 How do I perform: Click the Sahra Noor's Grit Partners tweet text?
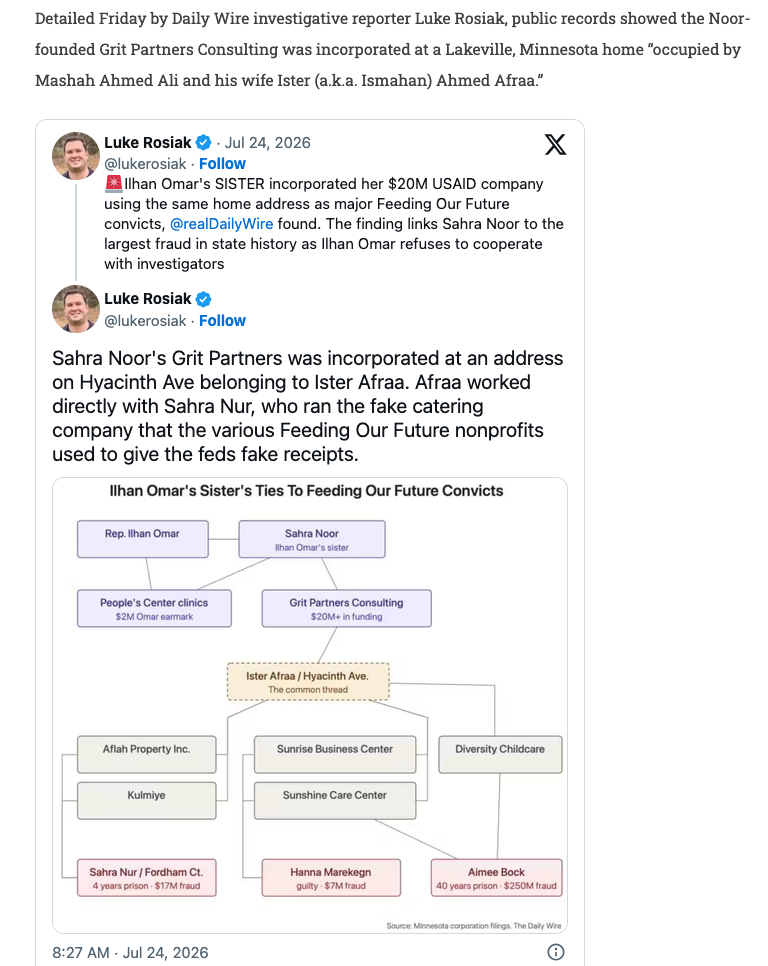tap(307, 406)
